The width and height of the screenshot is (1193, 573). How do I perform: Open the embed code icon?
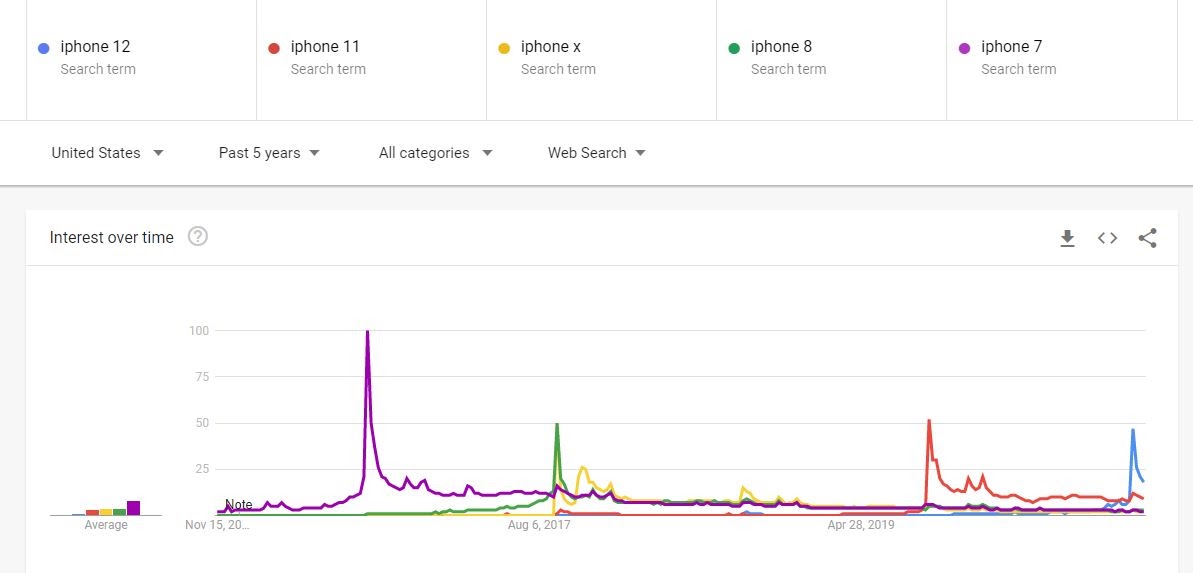(x=1107, y=238)
